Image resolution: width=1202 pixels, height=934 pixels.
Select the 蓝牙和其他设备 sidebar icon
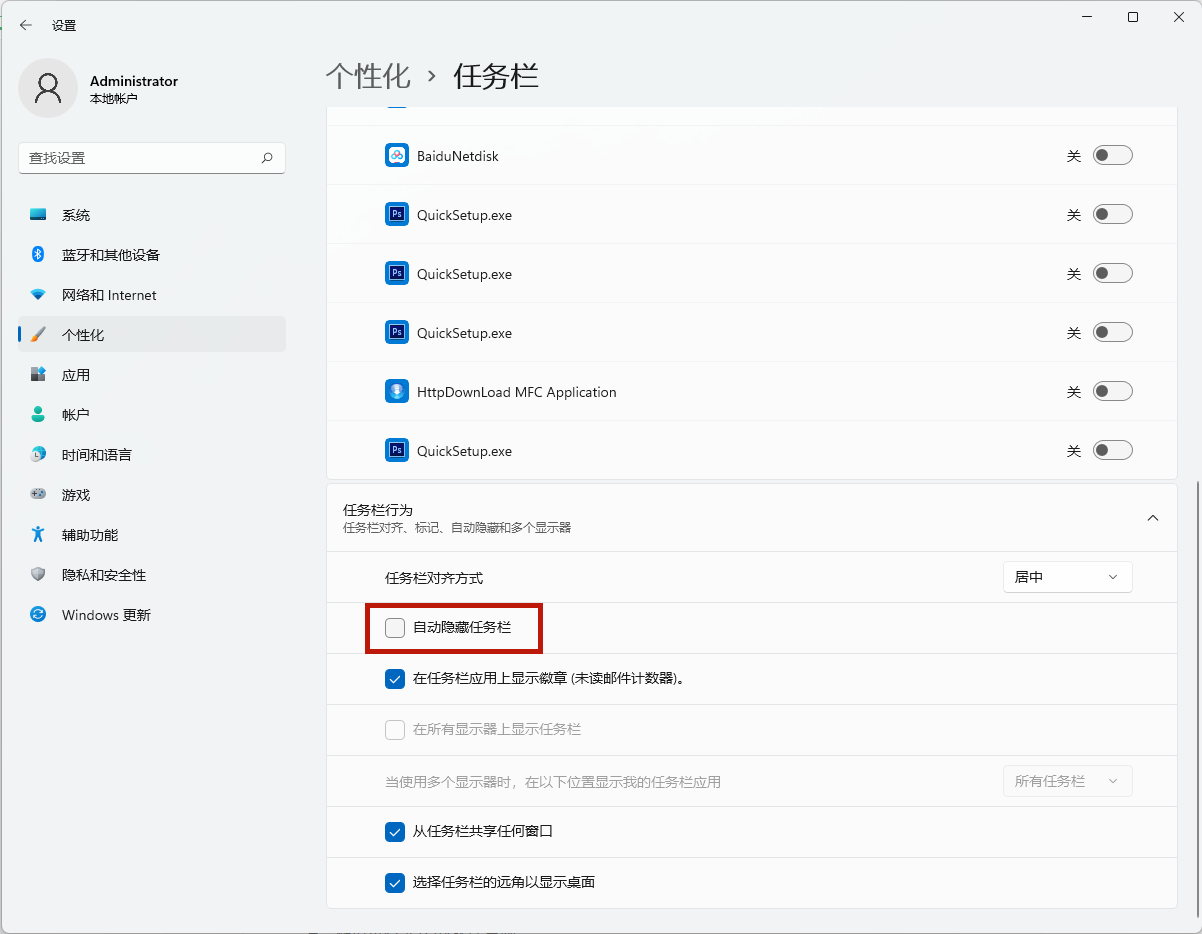tap(36, 255)
